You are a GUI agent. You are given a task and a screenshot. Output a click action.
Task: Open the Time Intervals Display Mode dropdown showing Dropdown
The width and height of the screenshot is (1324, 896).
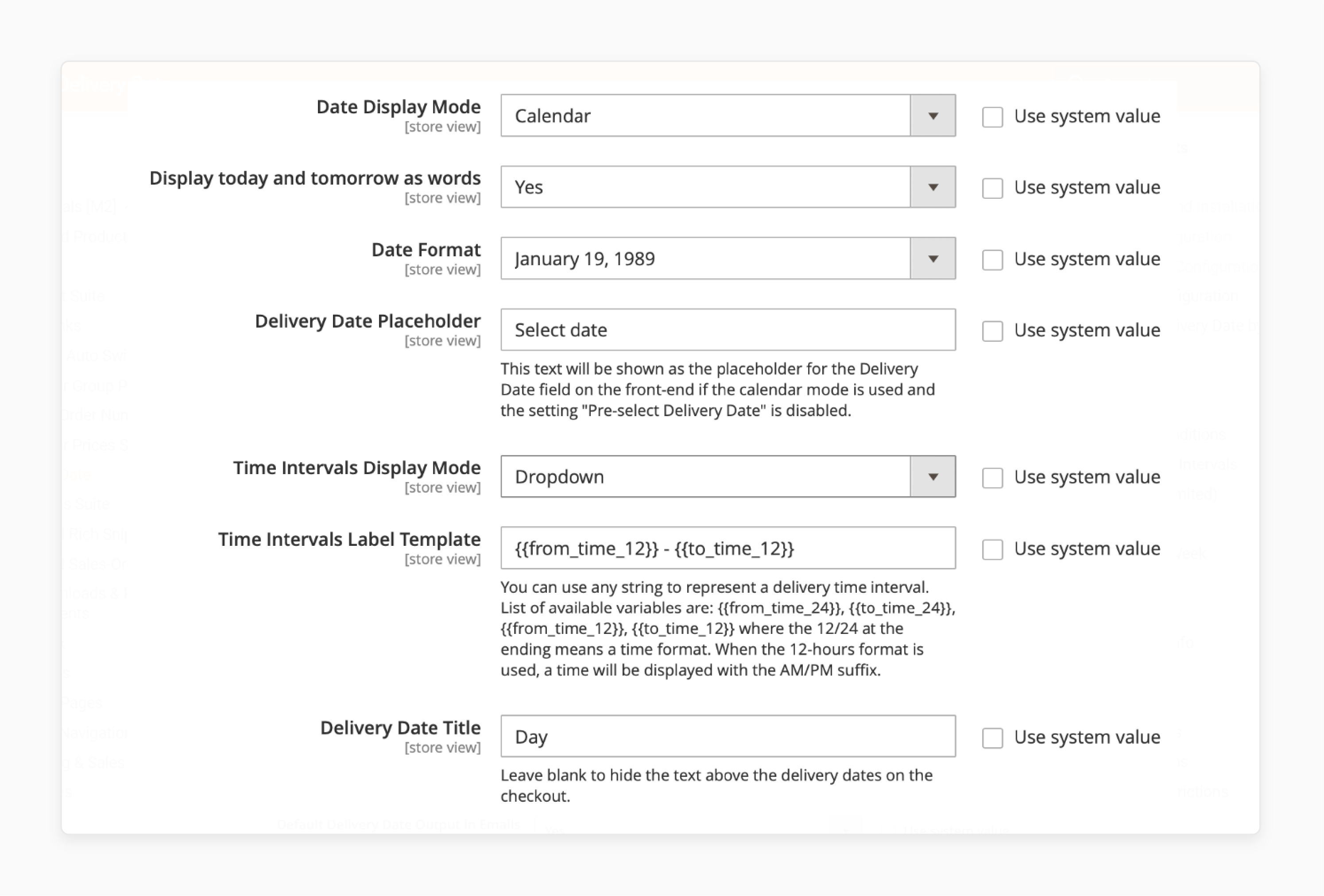(x=728, y=477)
